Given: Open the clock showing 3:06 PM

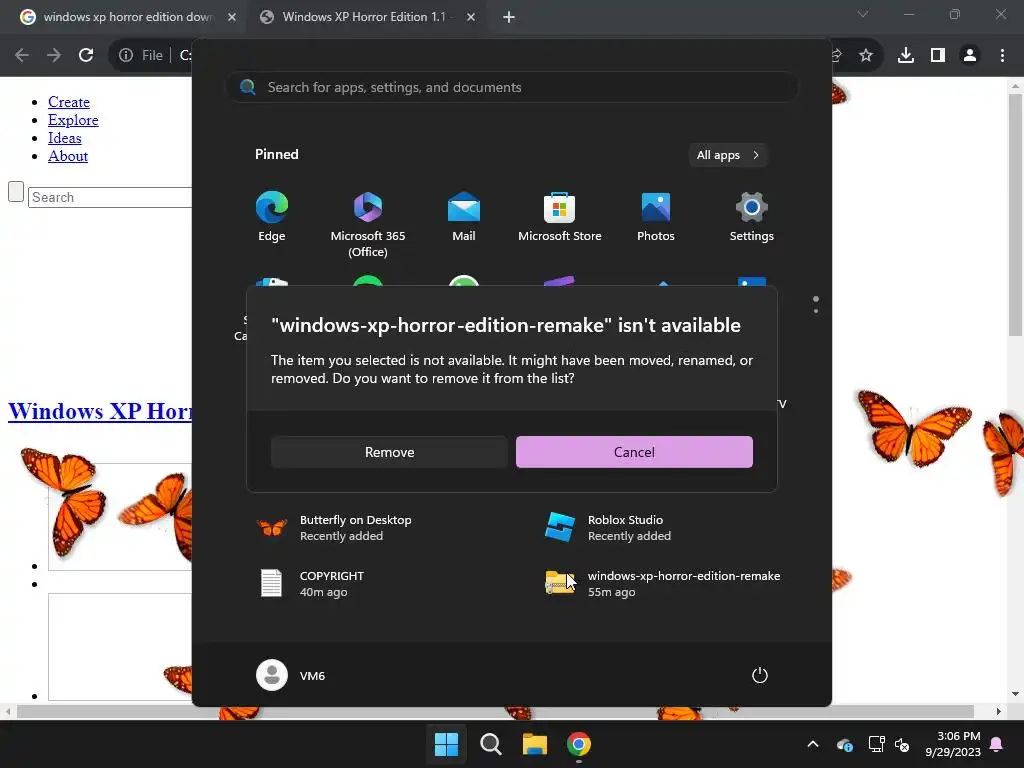Looking at the screenshot, I should (x=953, y=744).
